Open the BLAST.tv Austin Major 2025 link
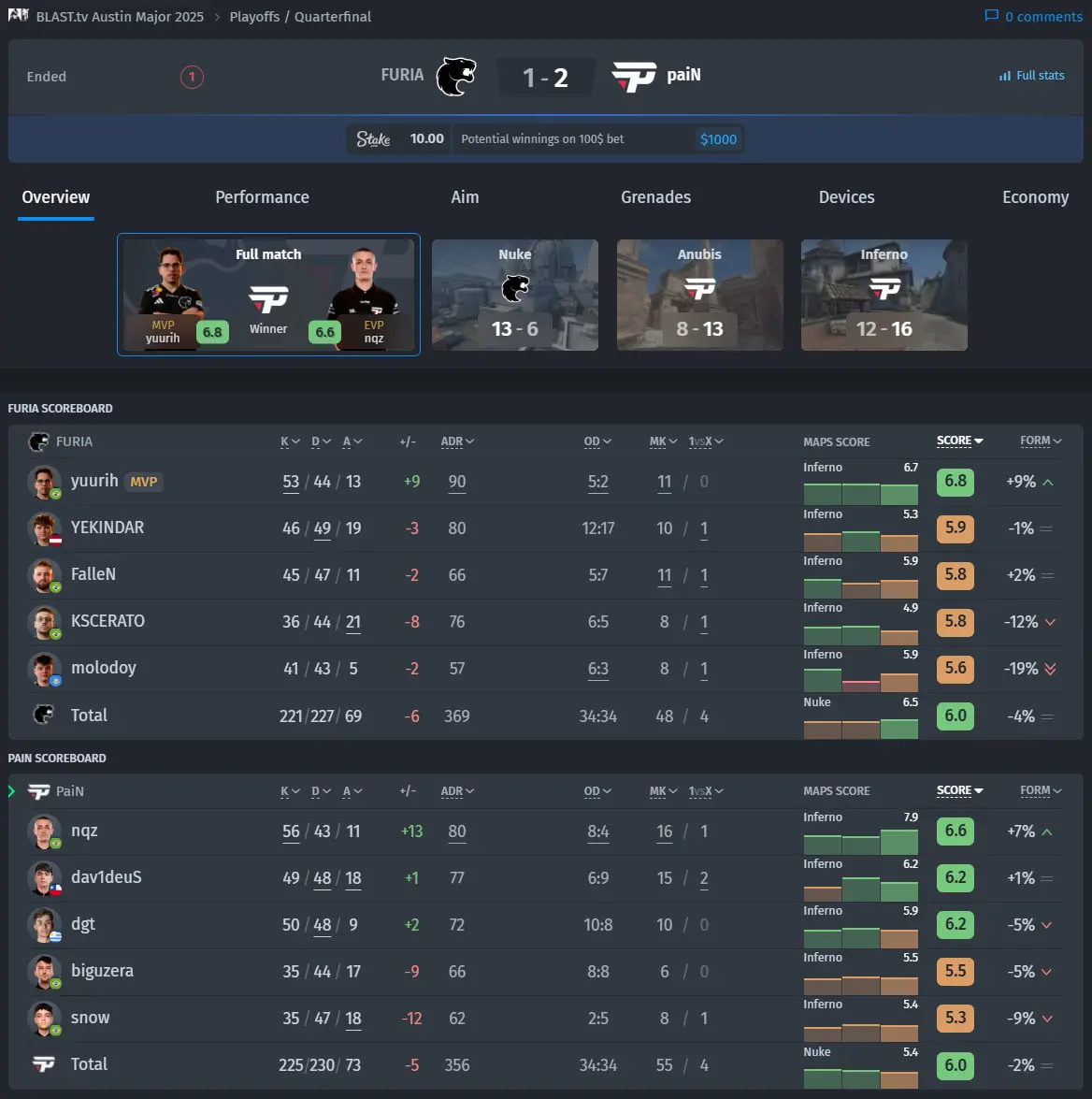This screenshot has height=1099, width=1092. coord(120,16)
